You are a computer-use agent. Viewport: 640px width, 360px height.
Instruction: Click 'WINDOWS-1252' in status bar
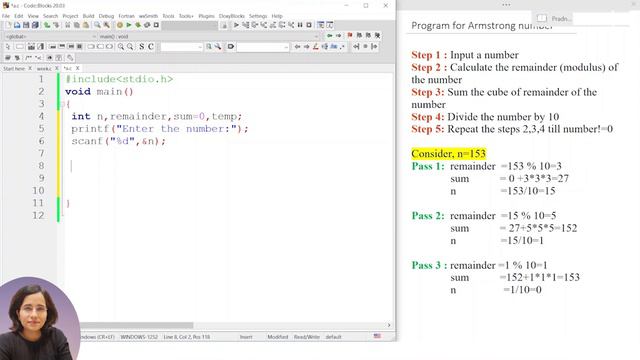(x=139, y=337)
